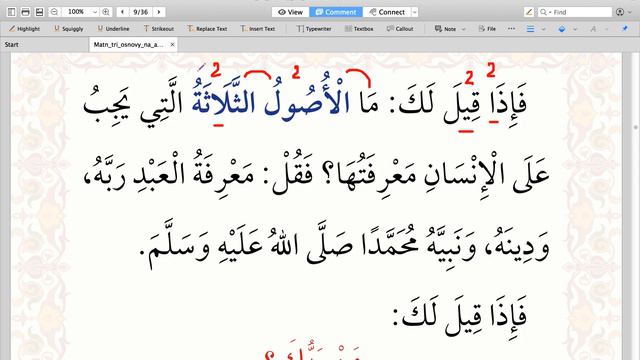This screenshot has width=640, height=360.
Task: Expand the fill color dropdown arrow
Action: pyautogui.click(x=575, y=29)
